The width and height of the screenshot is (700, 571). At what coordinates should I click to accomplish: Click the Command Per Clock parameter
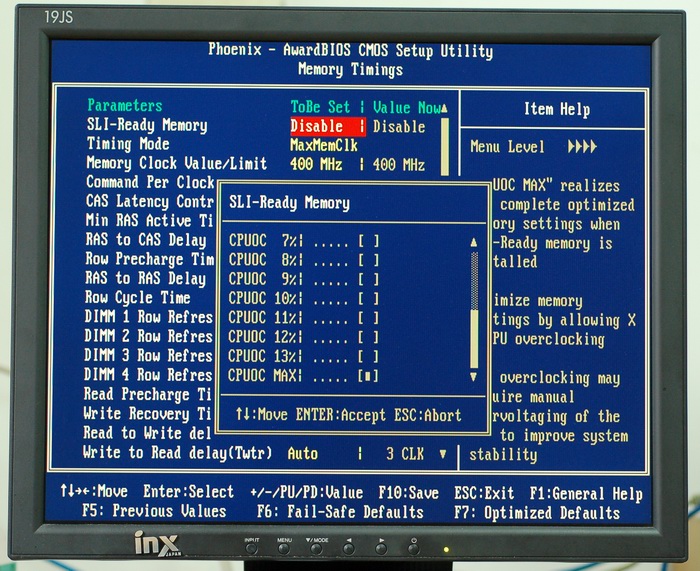[150, 182]
